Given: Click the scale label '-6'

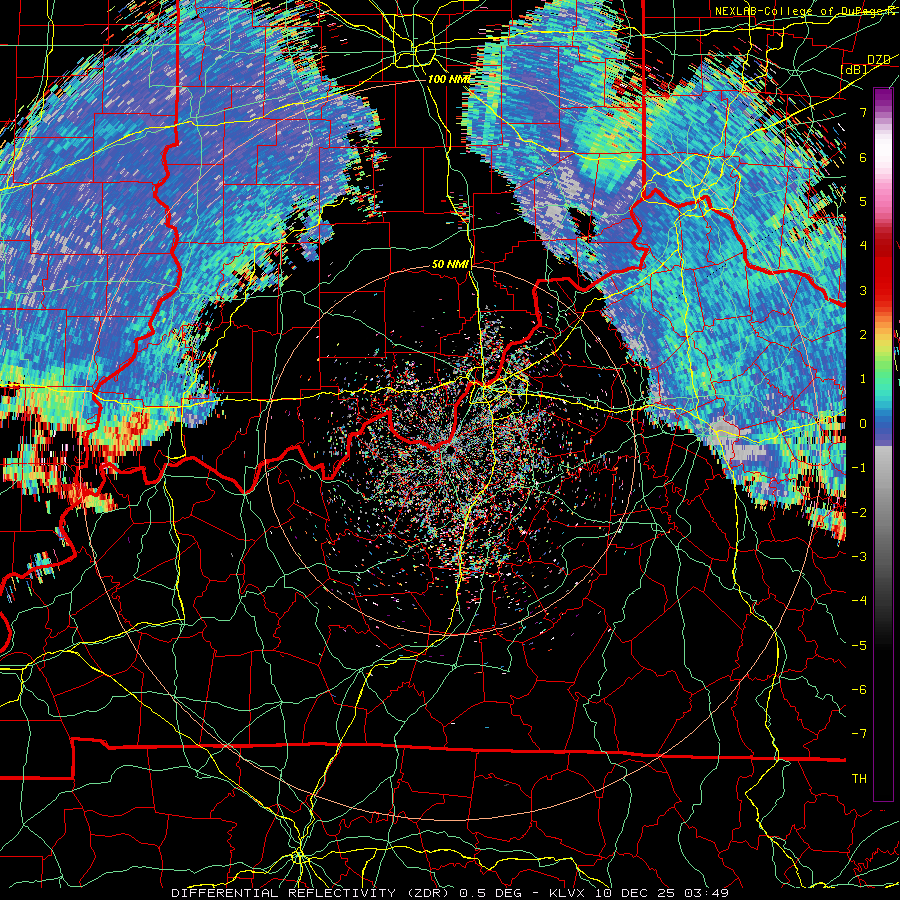Looking at the screenshot, I should click(859, 690).
